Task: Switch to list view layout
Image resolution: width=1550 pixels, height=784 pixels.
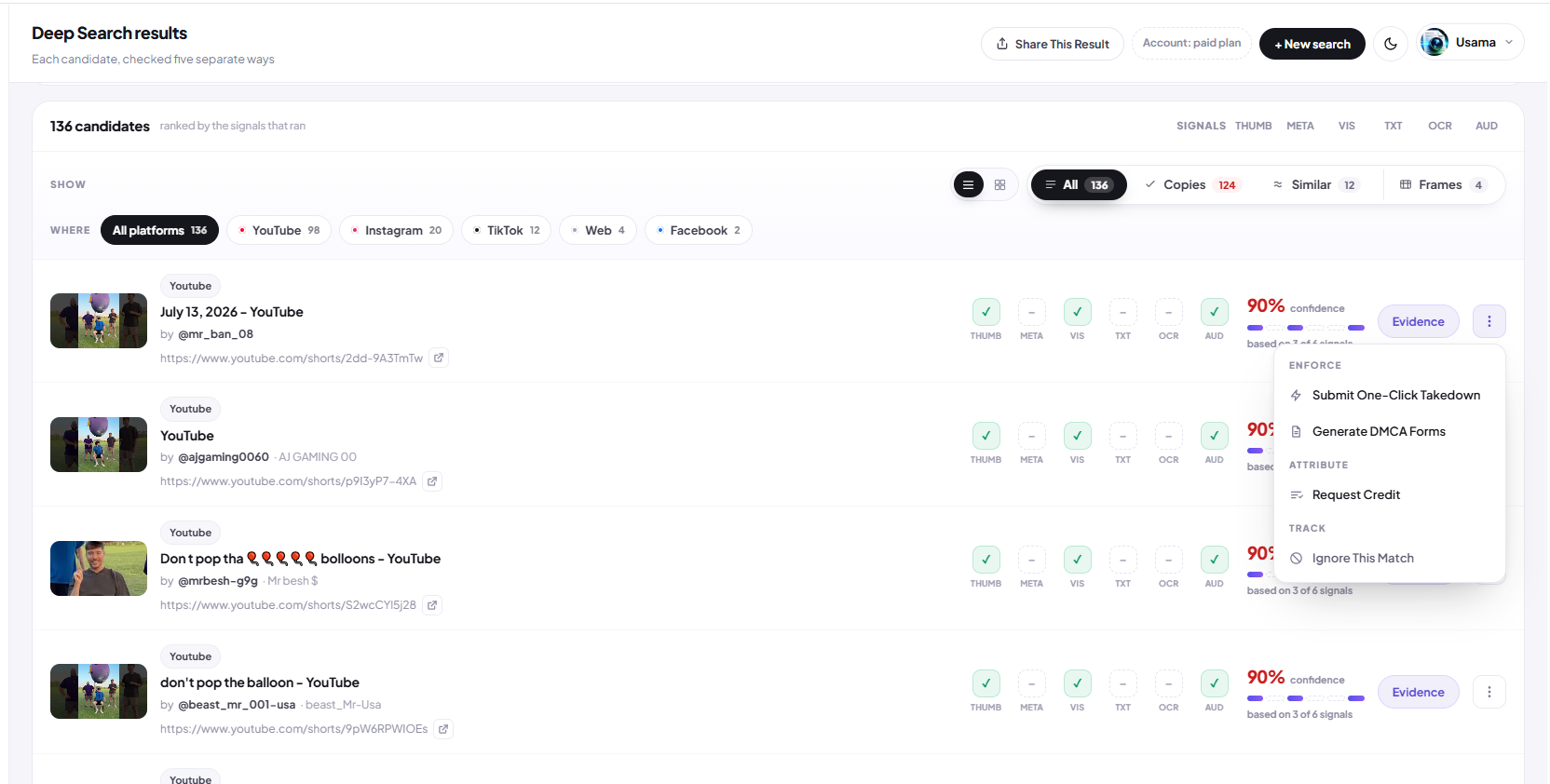Action: tap(969, 184)
